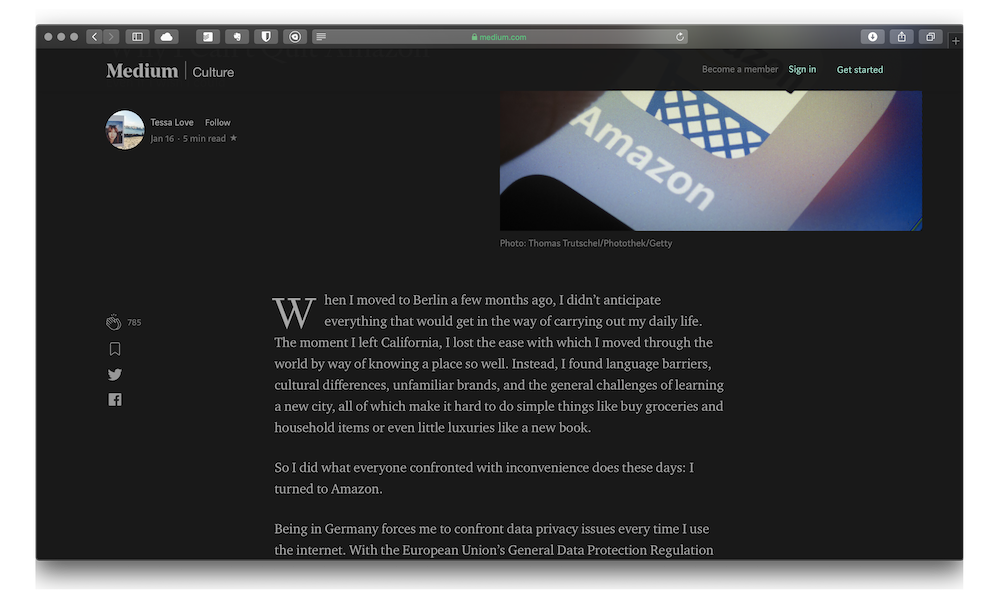Click the Get started button
Screen dimensions: 1000x608
tap(860, 70)
